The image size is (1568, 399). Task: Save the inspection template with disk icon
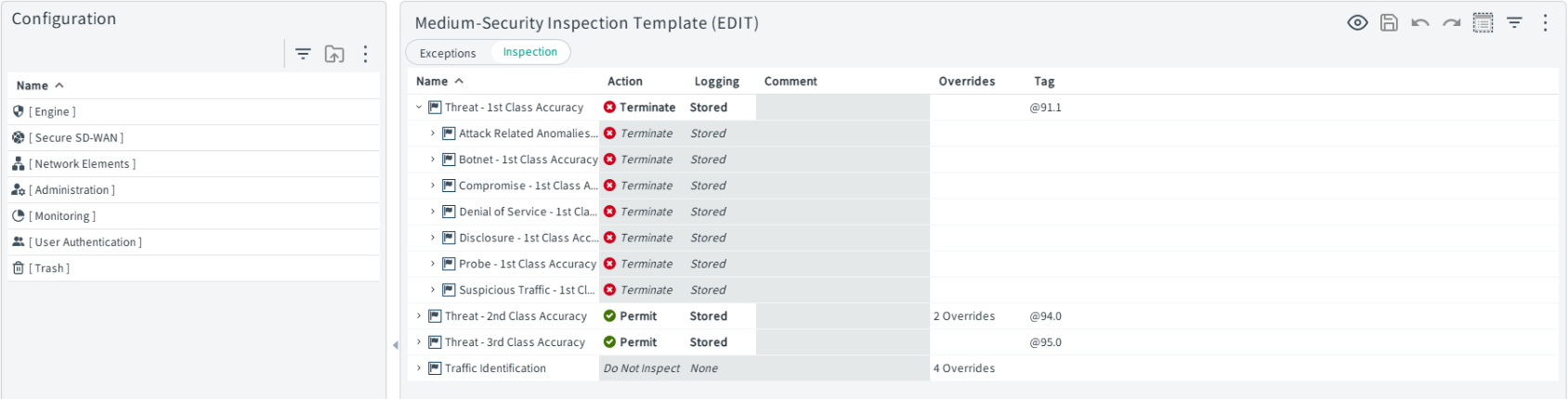pyautogui.click(x=1389, y=23)
